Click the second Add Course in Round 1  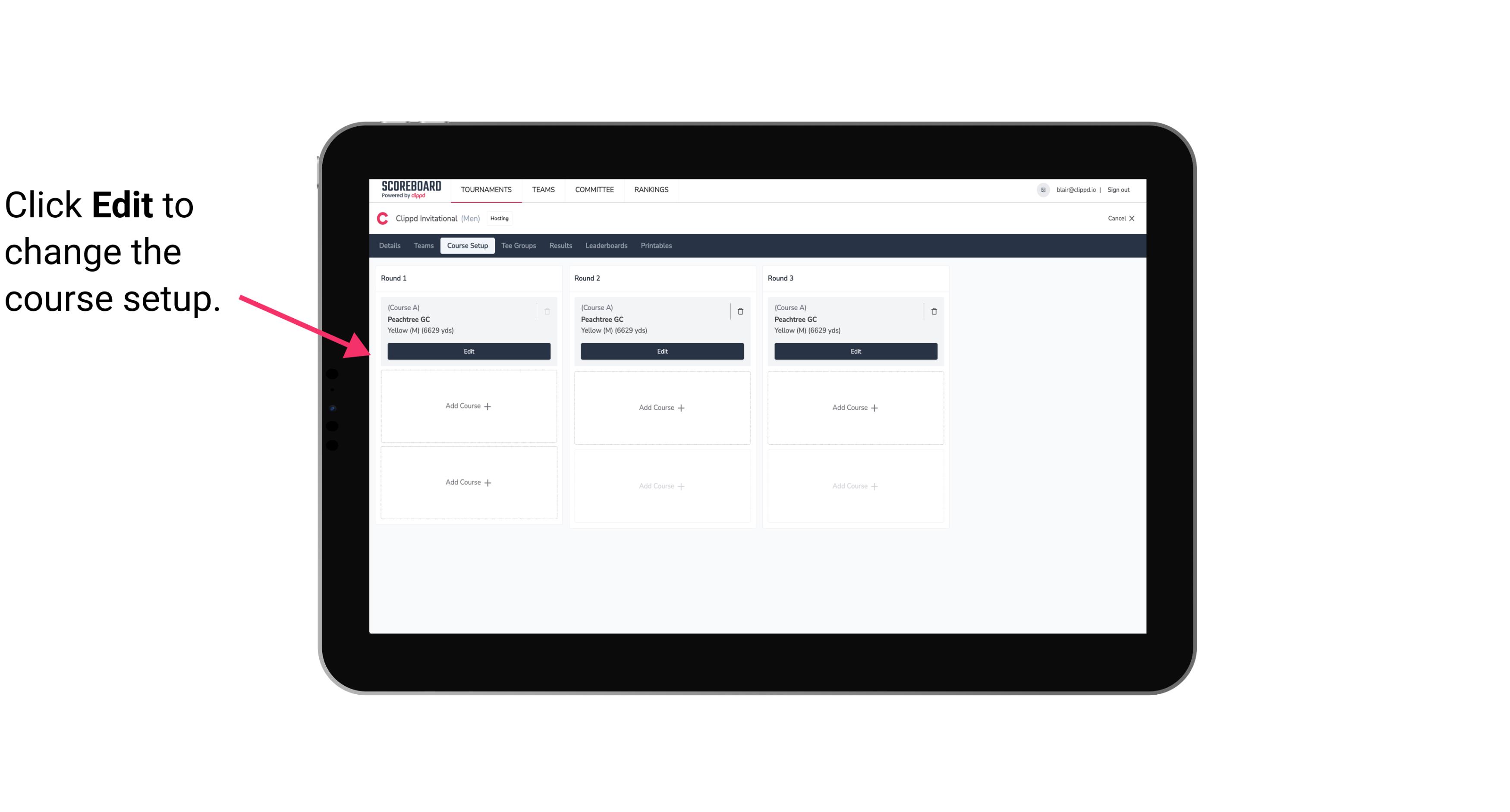(468, 482)
